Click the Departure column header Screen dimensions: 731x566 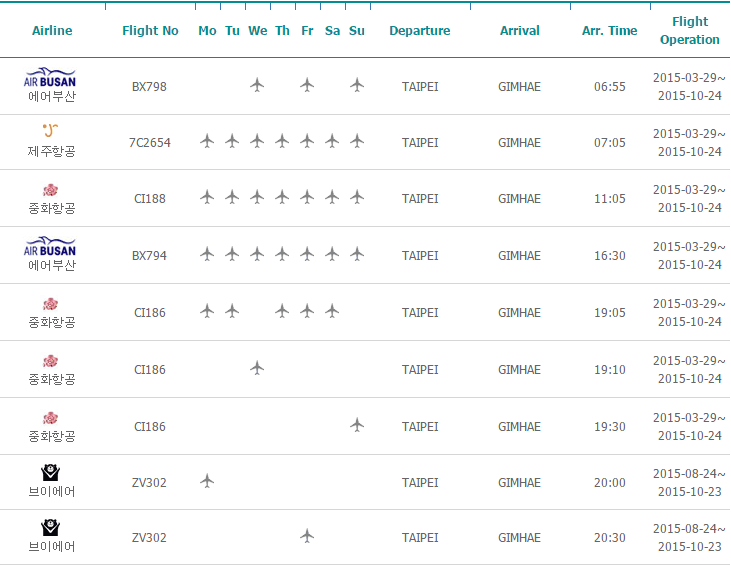(419, 31)
